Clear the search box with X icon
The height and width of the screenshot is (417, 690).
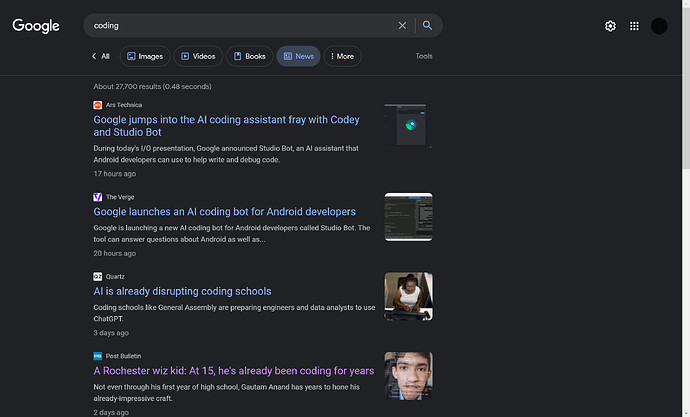402,26
